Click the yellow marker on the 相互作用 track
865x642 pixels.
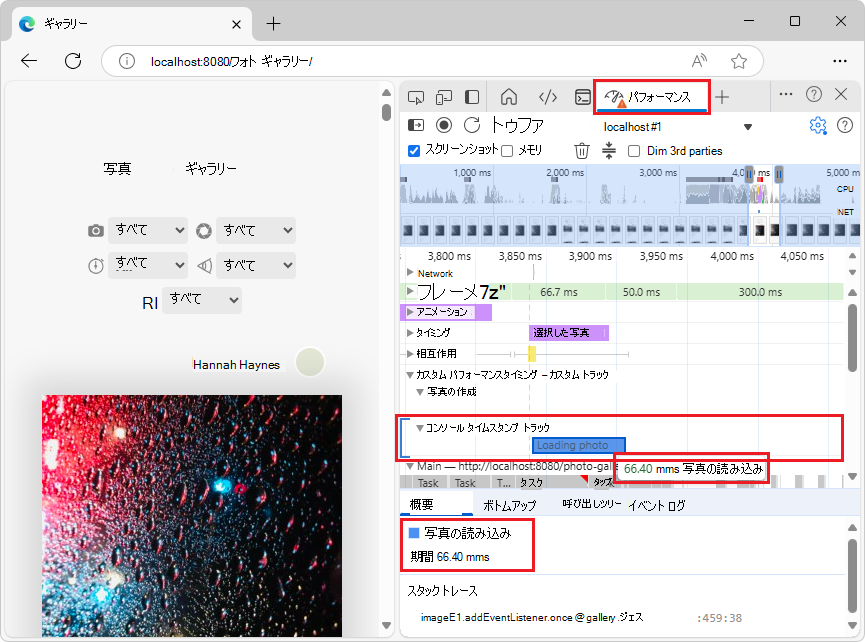tap(531, 353)
